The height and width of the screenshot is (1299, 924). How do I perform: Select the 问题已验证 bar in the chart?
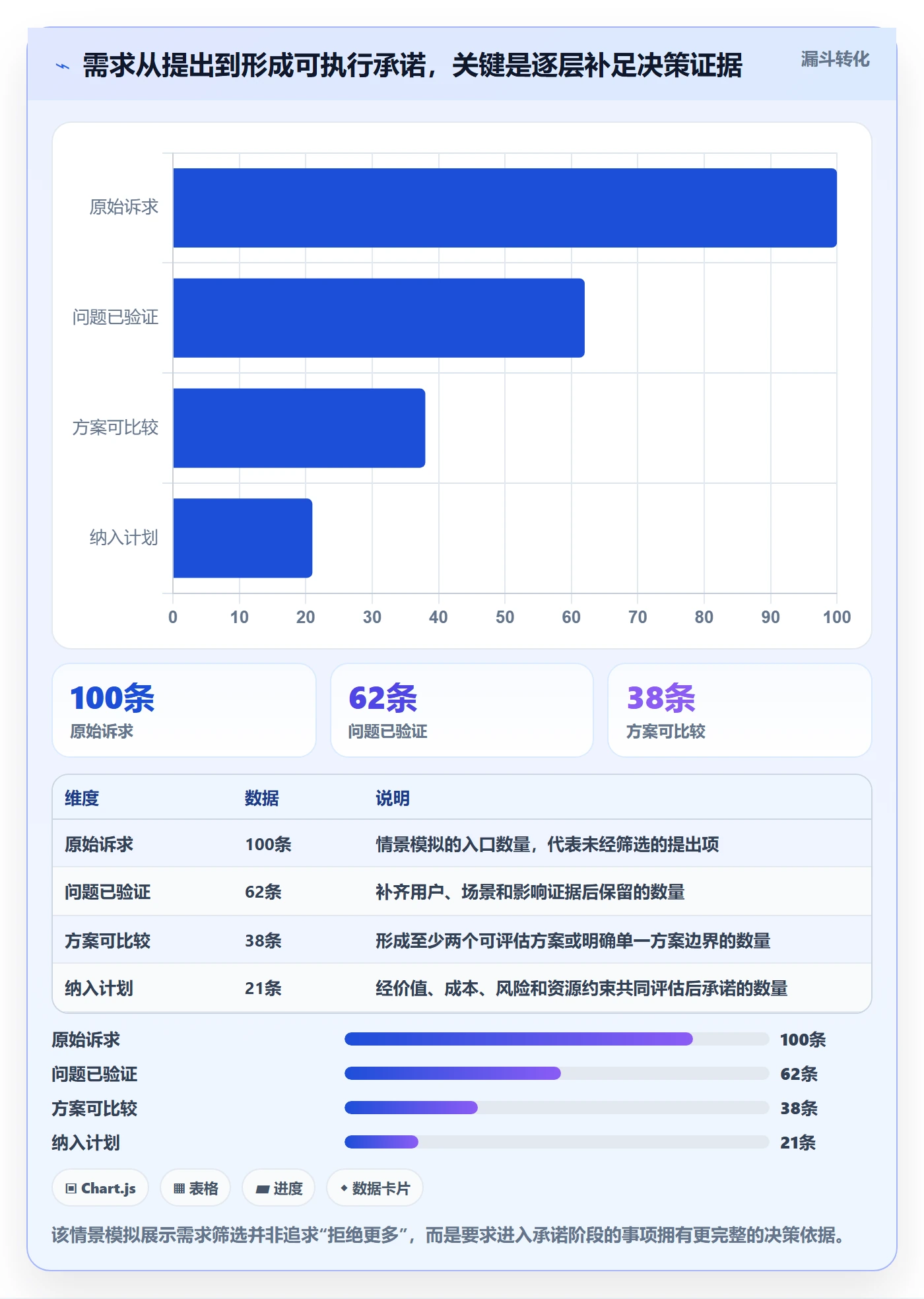[379, 318]
